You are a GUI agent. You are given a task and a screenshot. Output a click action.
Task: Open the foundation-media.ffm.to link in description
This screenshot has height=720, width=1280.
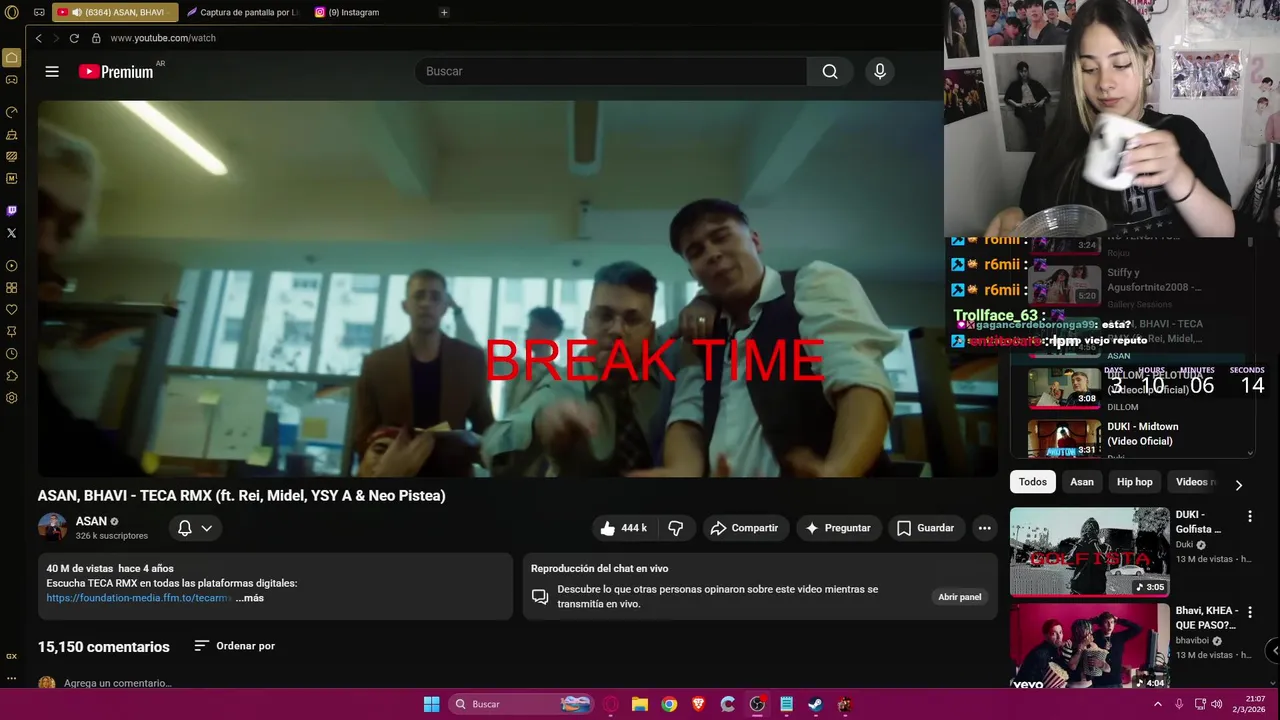pos(139,598)
